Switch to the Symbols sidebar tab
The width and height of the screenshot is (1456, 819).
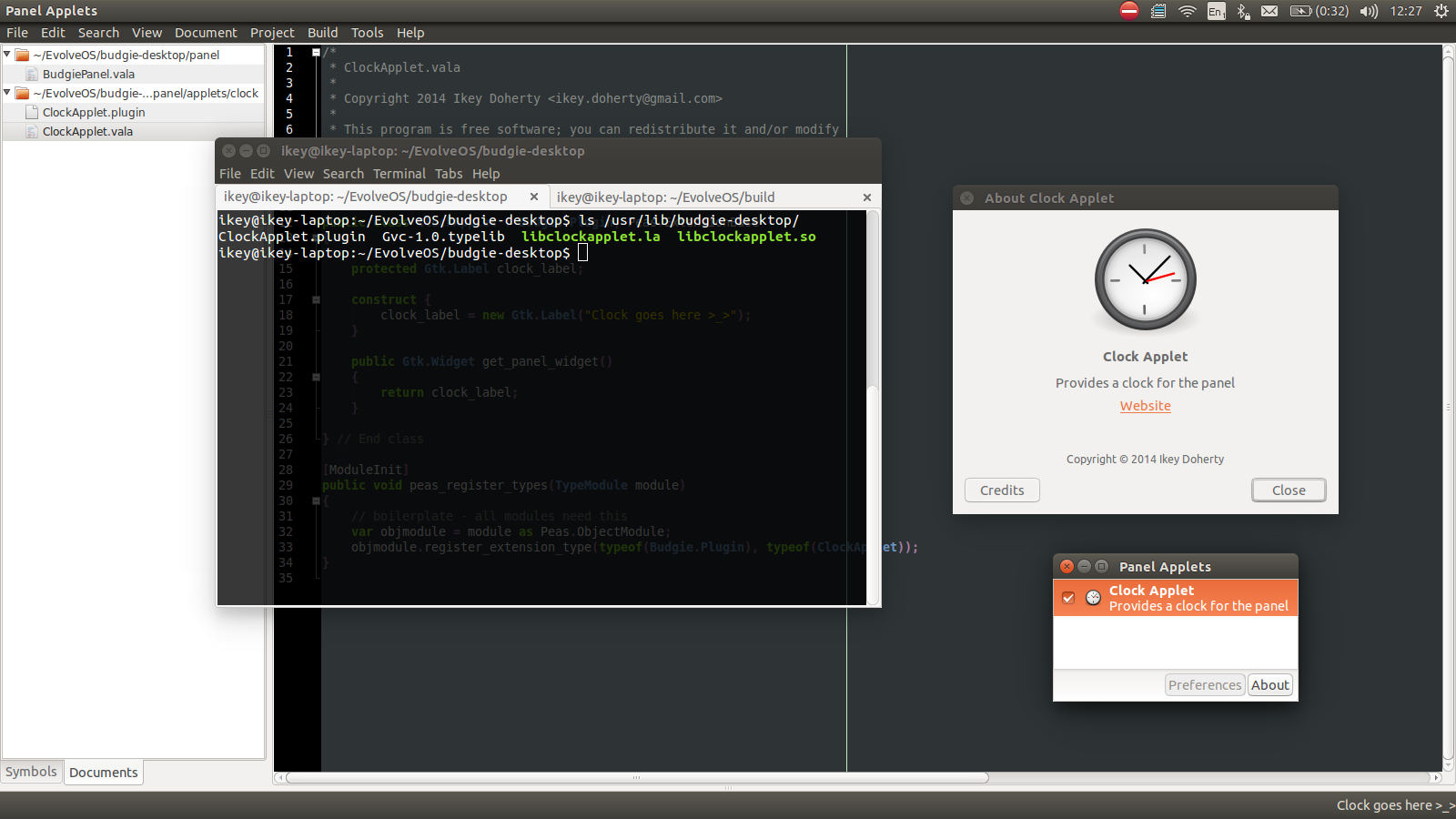(x=31, y=772)
